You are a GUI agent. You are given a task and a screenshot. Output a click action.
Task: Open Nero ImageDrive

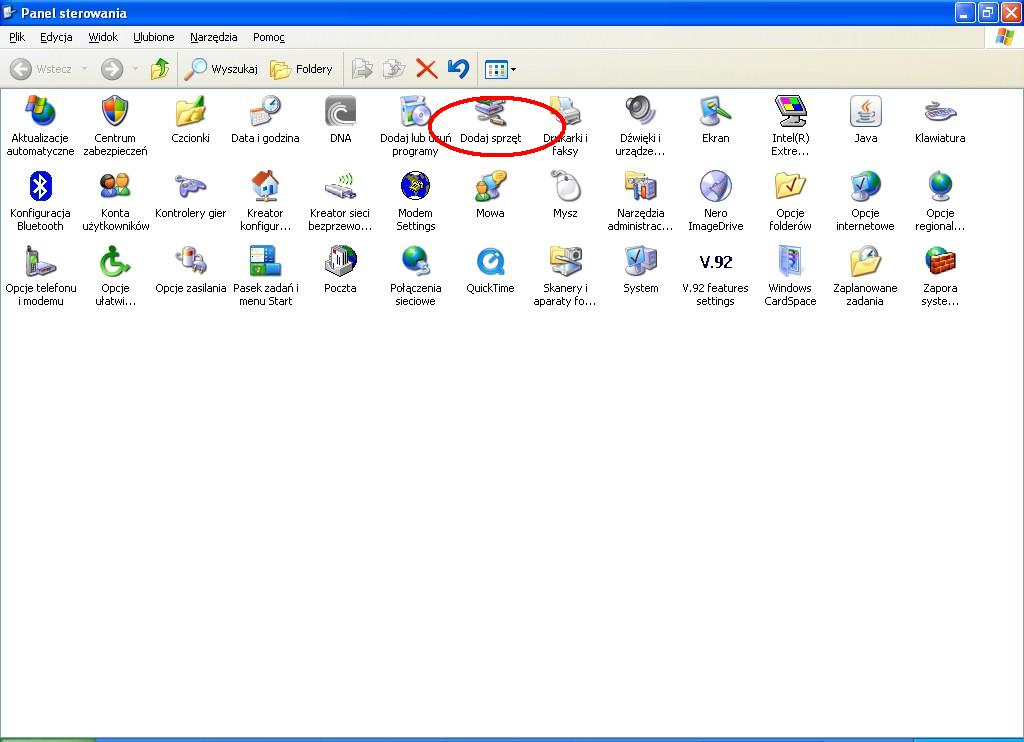pos(715,201)
